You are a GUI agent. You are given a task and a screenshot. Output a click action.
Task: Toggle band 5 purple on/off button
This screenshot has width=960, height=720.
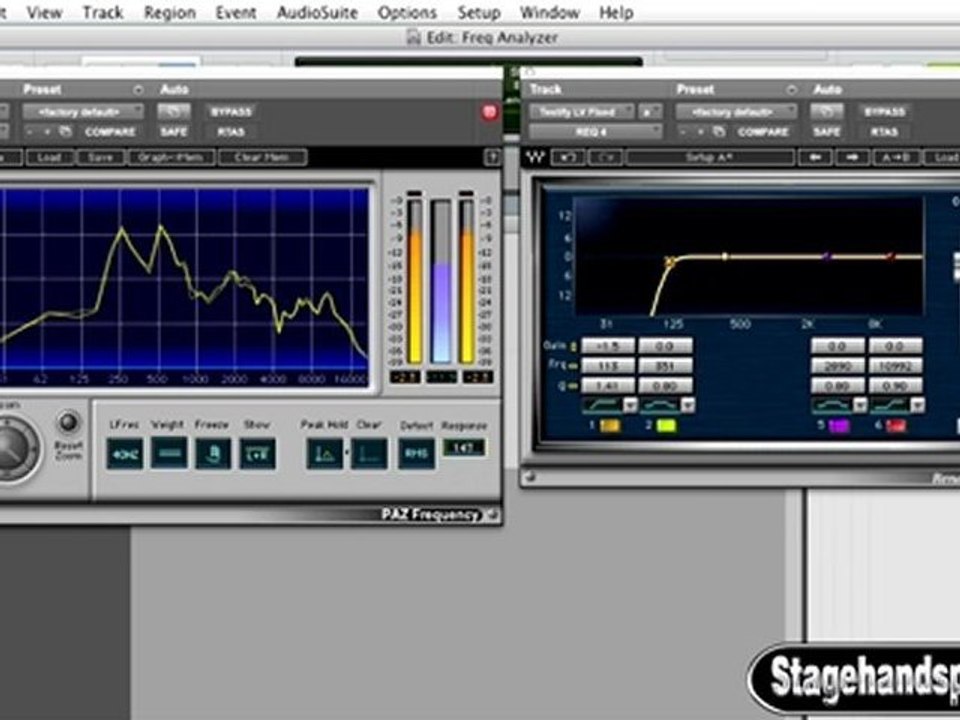click(x=839, y=426)
